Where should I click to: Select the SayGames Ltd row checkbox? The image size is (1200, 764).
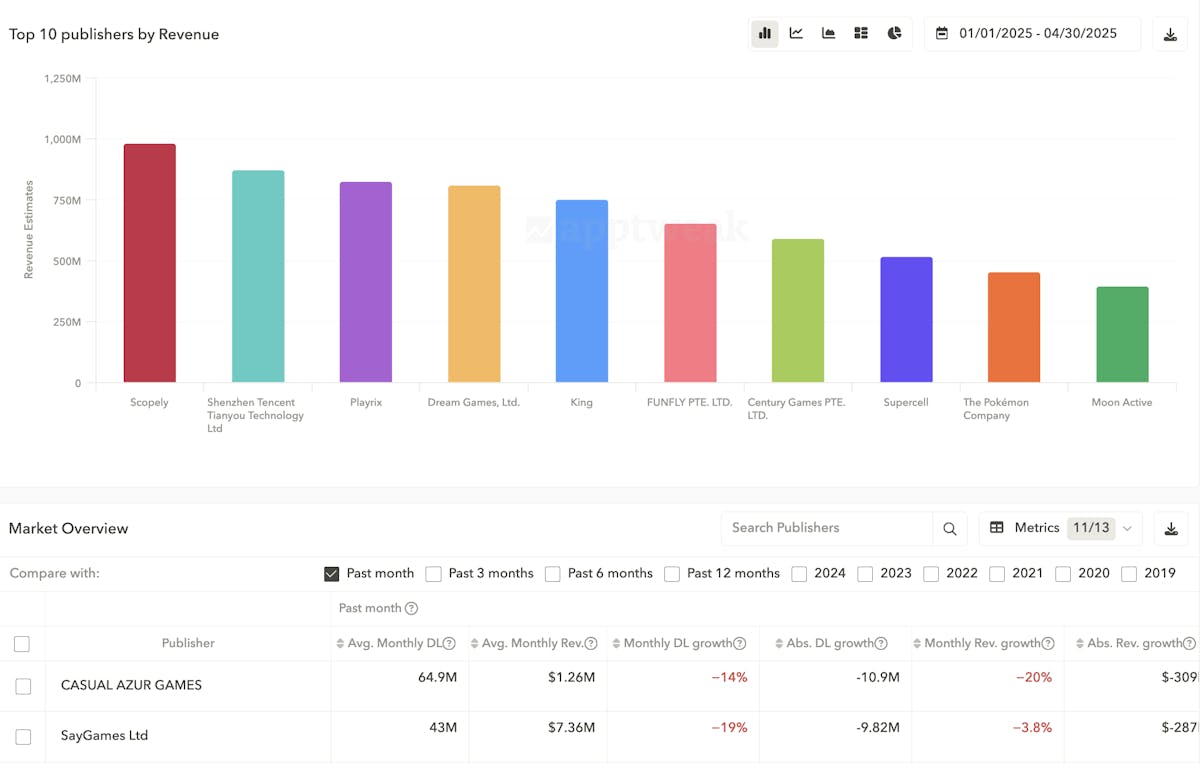23,737
